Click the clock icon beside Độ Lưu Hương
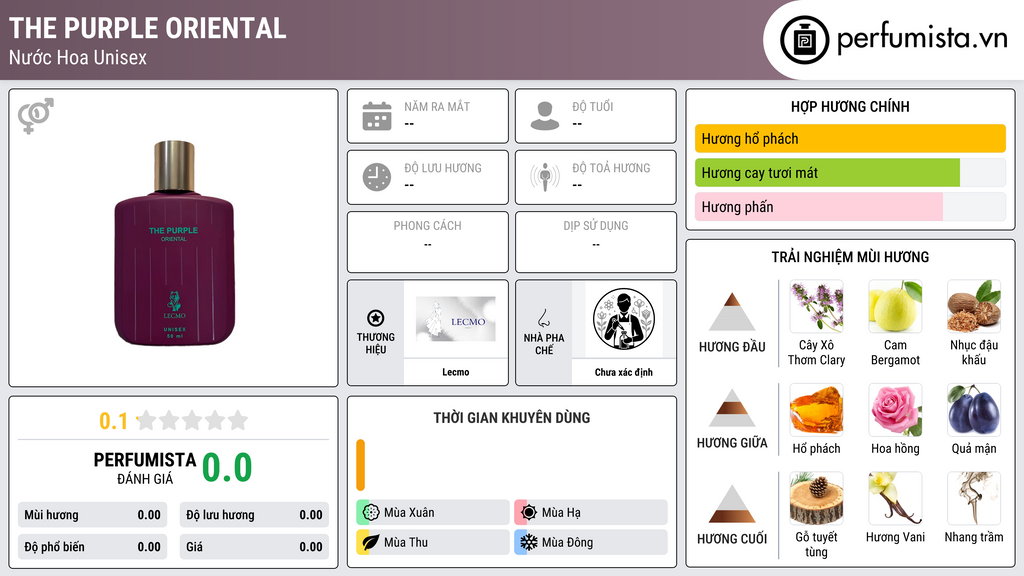The height and width of the screenshot is (576, 1024). point(377,177)
